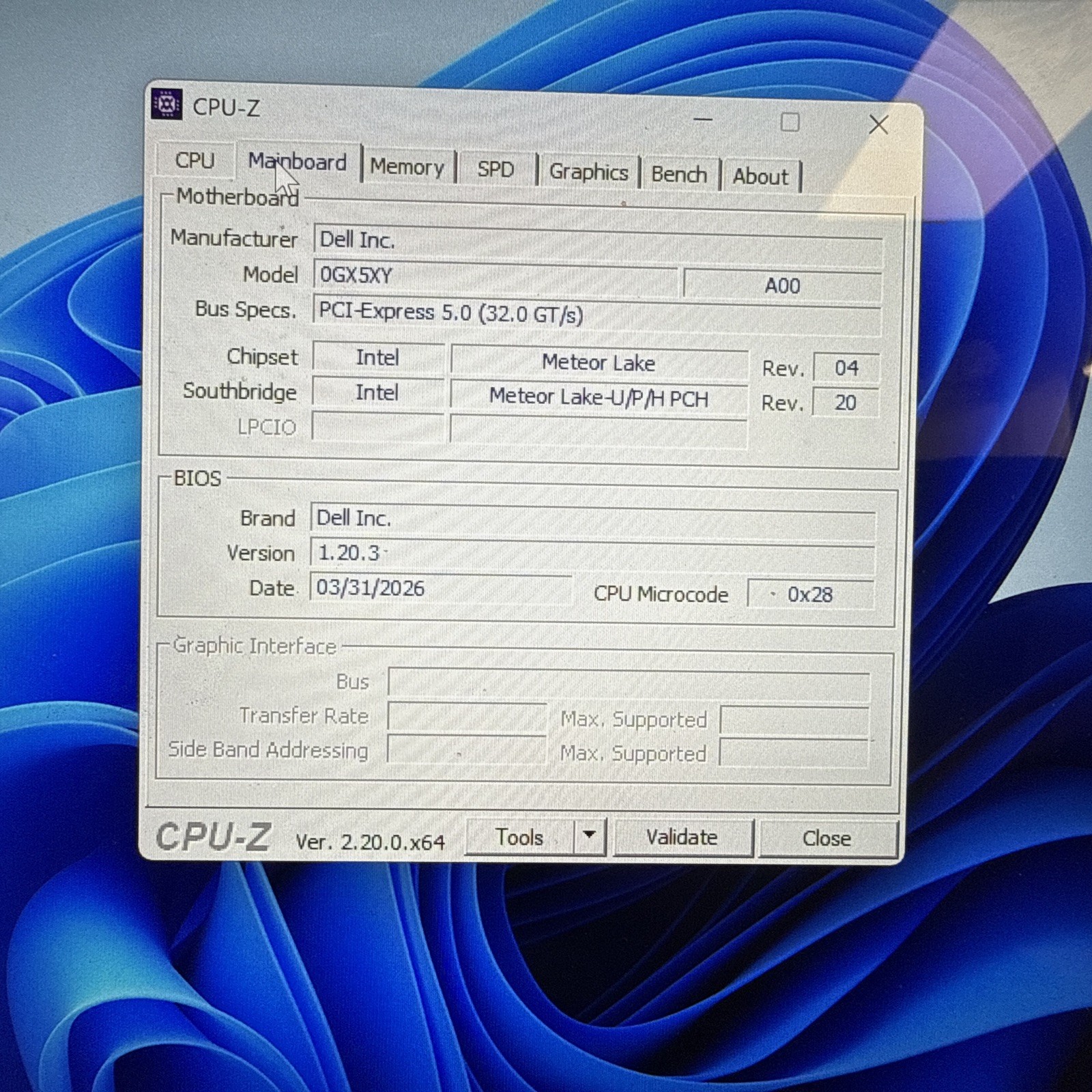Click the CPU-Z window title text
Viewport: 1092px width, 1092px height.
tap(226, 107)
